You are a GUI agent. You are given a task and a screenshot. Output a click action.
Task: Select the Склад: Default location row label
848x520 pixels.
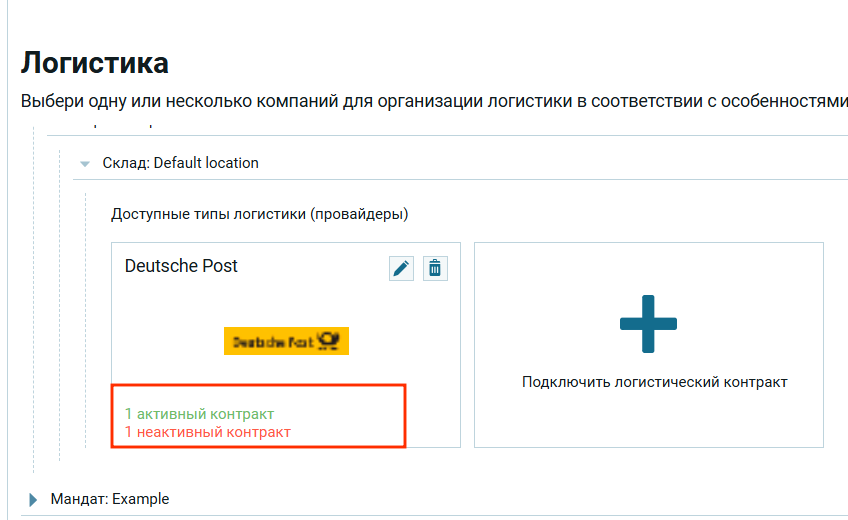click(180, 163)
